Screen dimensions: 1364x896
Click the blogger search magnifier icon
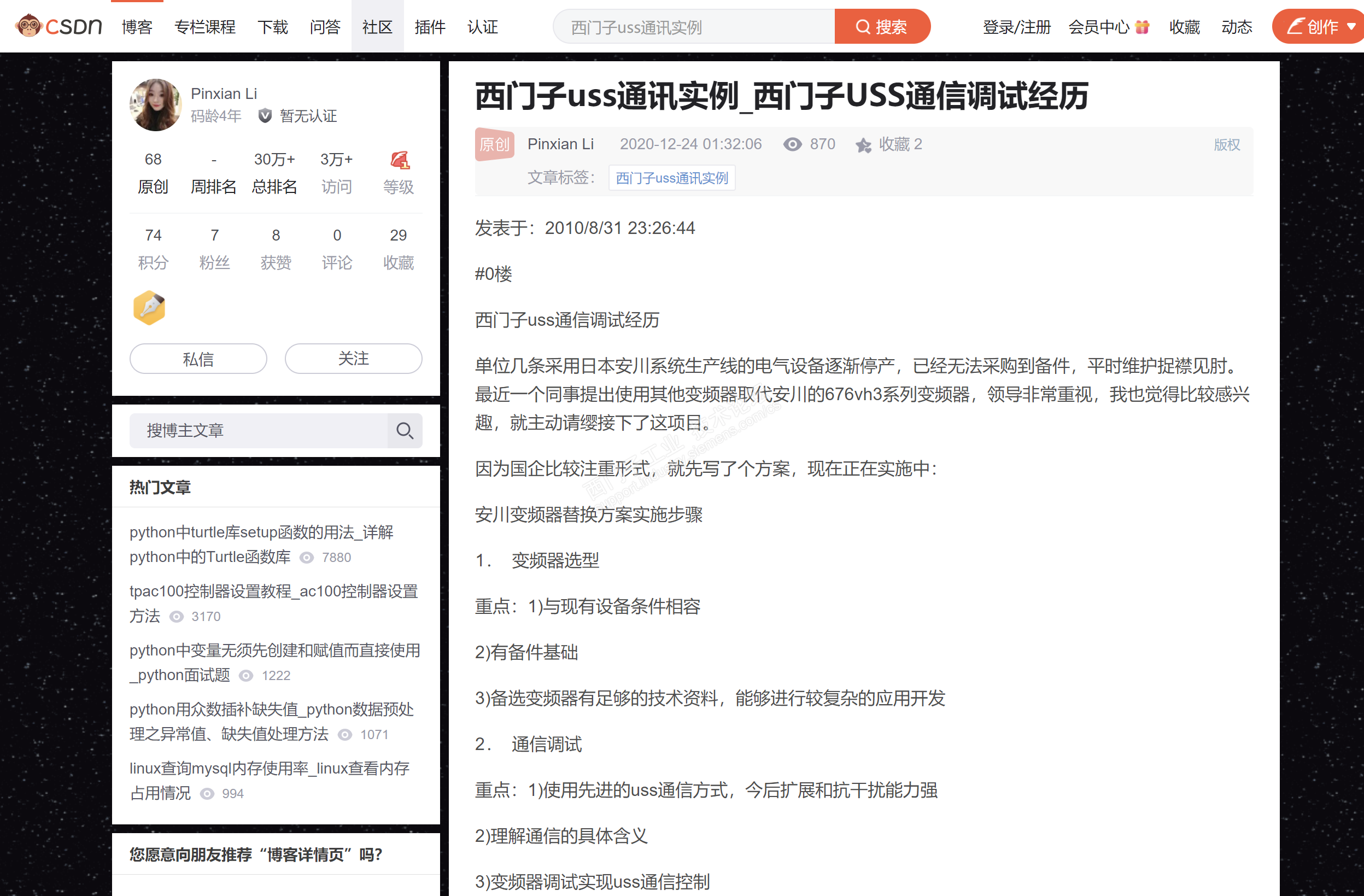[405, 431]
